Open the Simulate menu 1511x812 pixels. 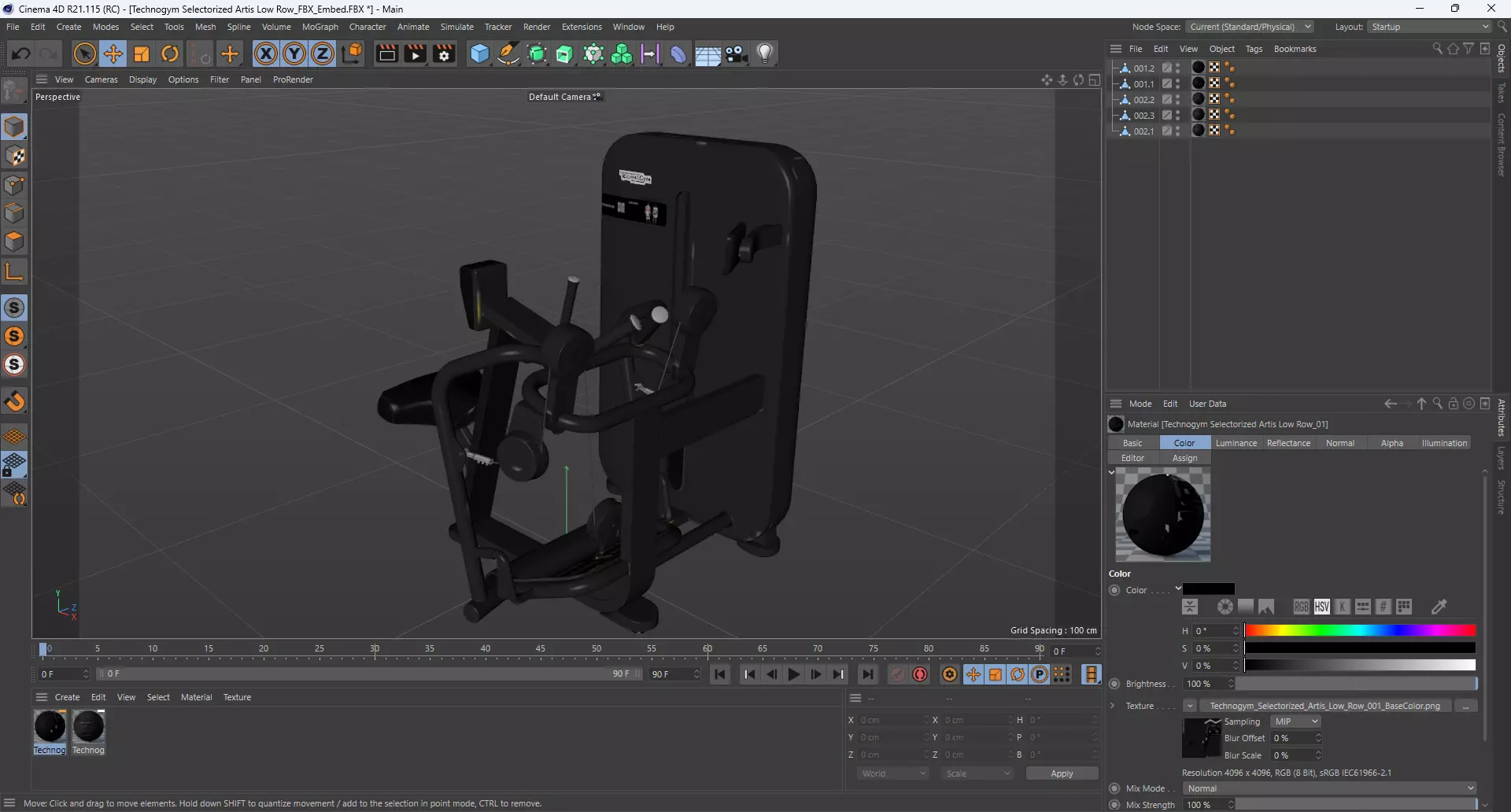456,27
